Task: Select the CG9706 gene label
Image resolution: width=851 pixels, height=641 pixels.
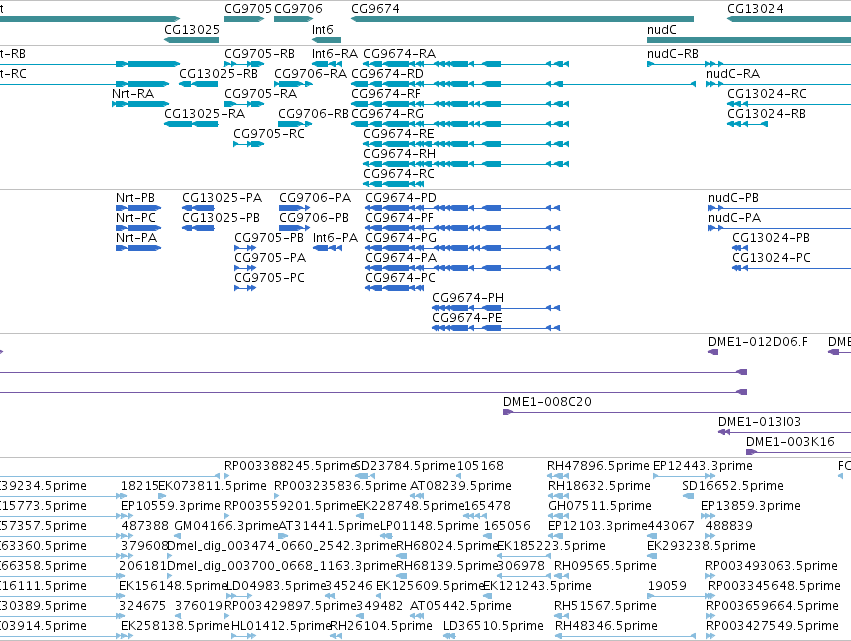Action: pyautogui.click(x=298, y=9)
